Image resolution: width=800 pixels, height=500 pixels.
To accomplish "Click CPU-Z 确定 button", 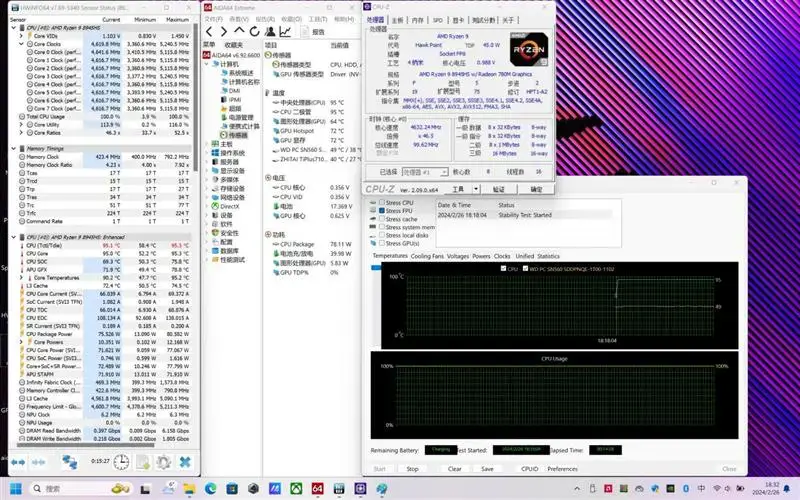I will 536,189.
